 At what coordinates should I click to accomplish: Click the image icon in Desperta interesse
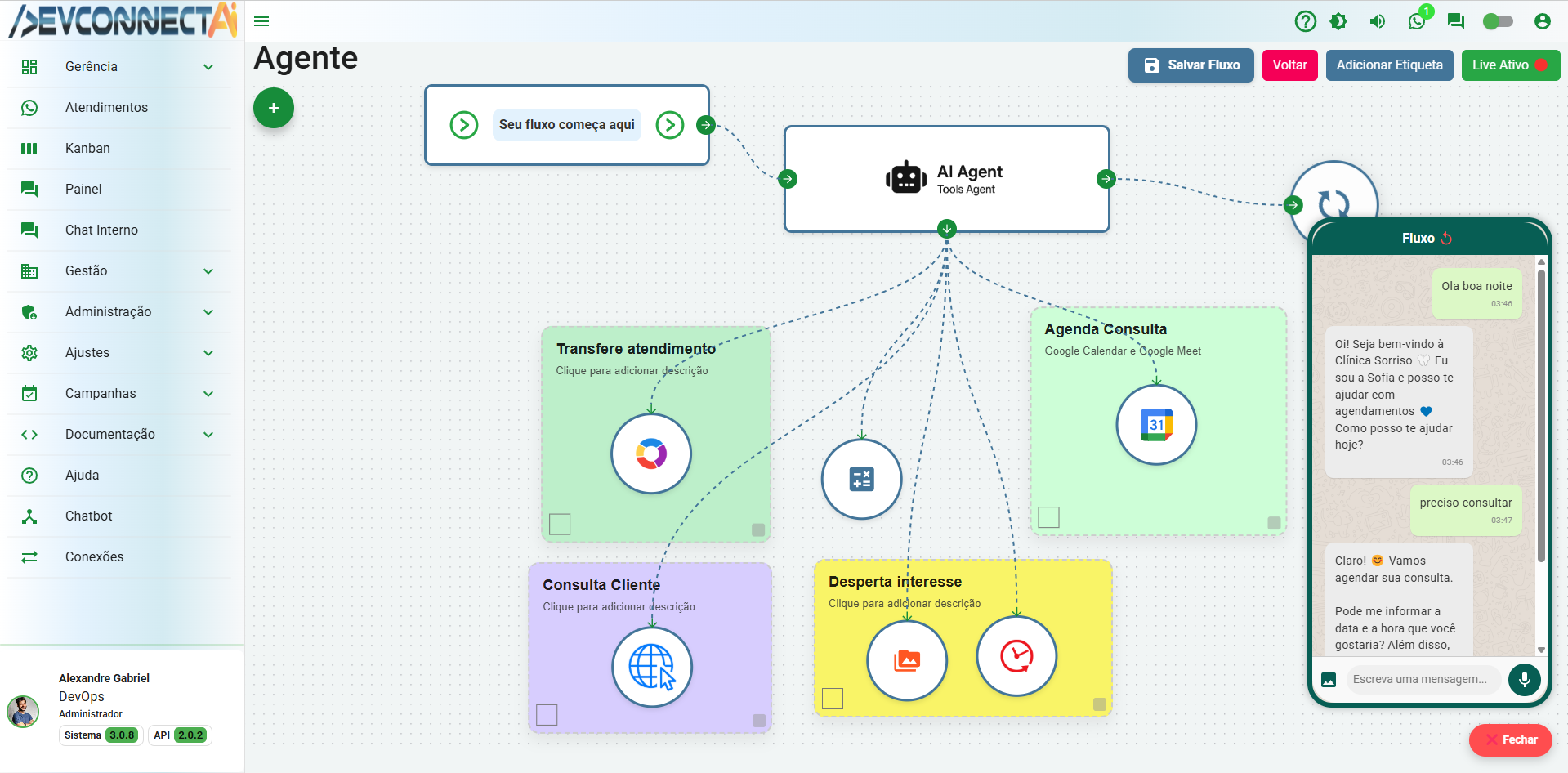[x=907, y=660]
